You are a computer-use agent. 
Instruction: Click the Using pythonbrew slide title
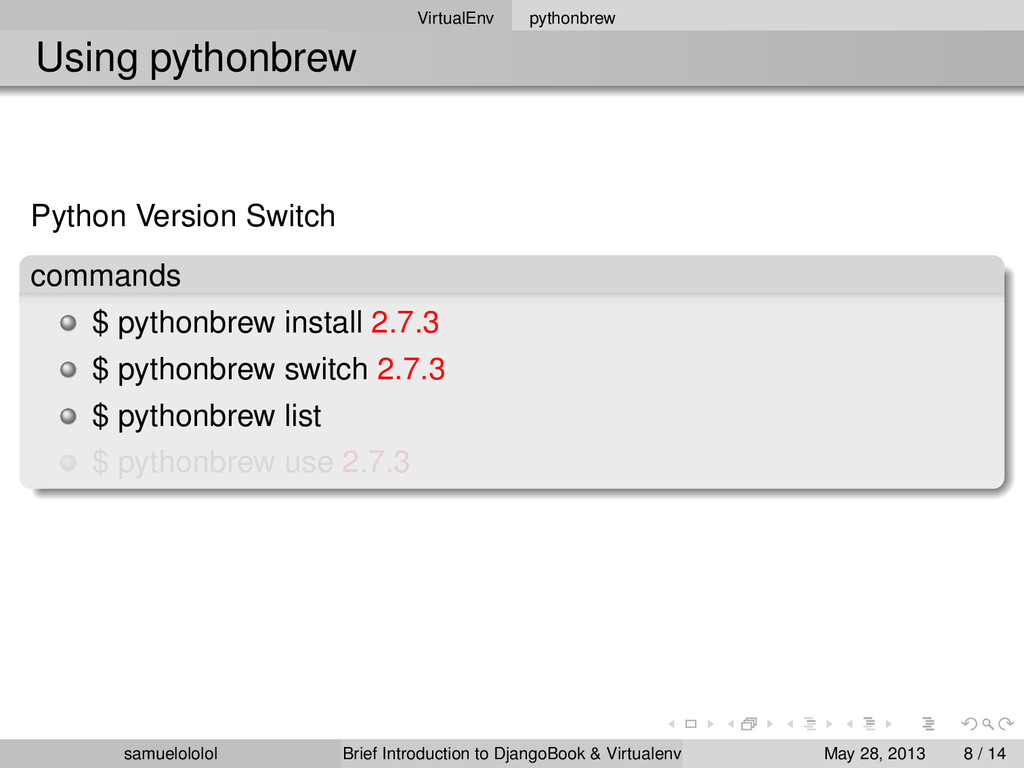click(x=196, y=57)
